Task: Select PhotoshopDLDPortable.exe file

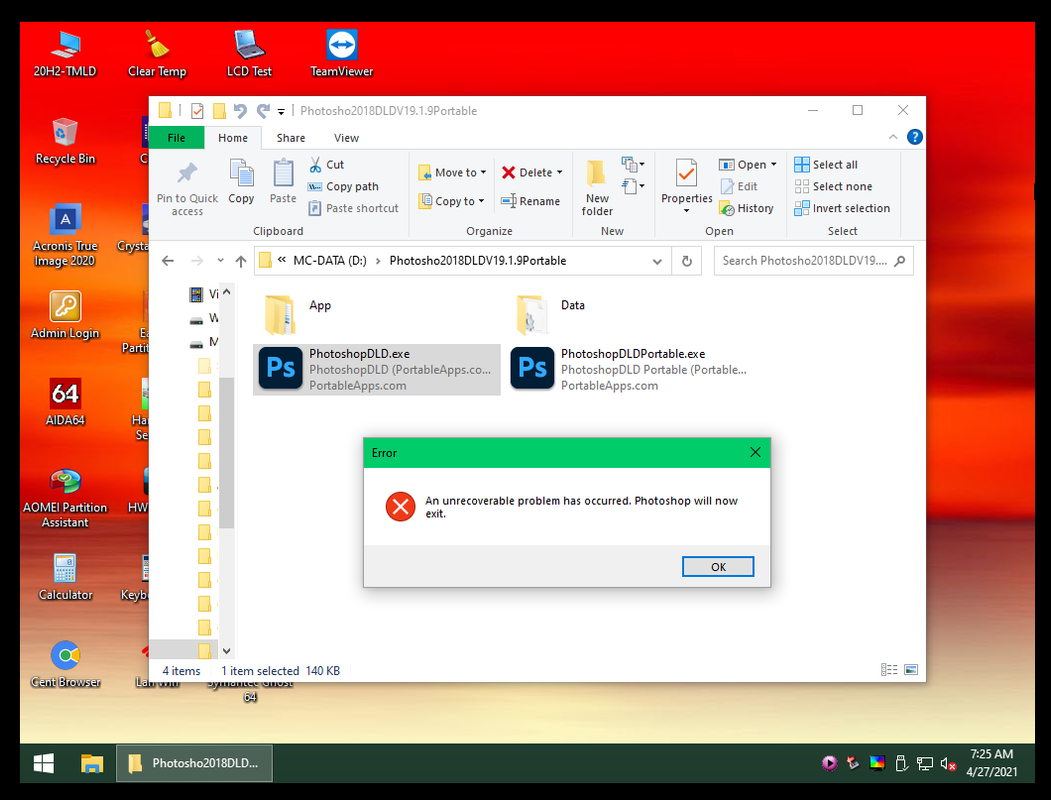Action: (630, 369)
